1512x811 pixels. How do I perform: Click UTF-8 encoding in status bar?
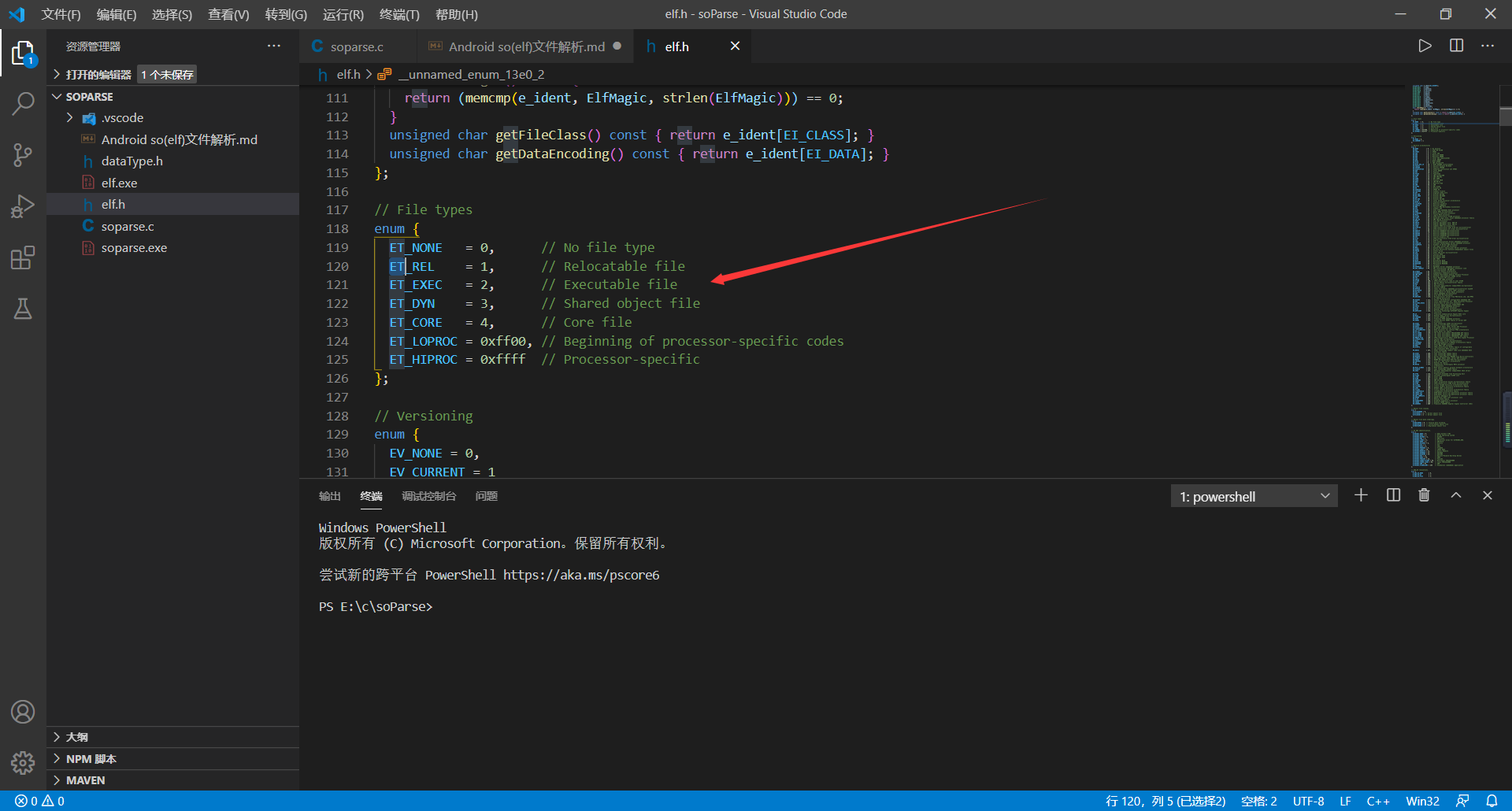click(x=1308, y=801)
